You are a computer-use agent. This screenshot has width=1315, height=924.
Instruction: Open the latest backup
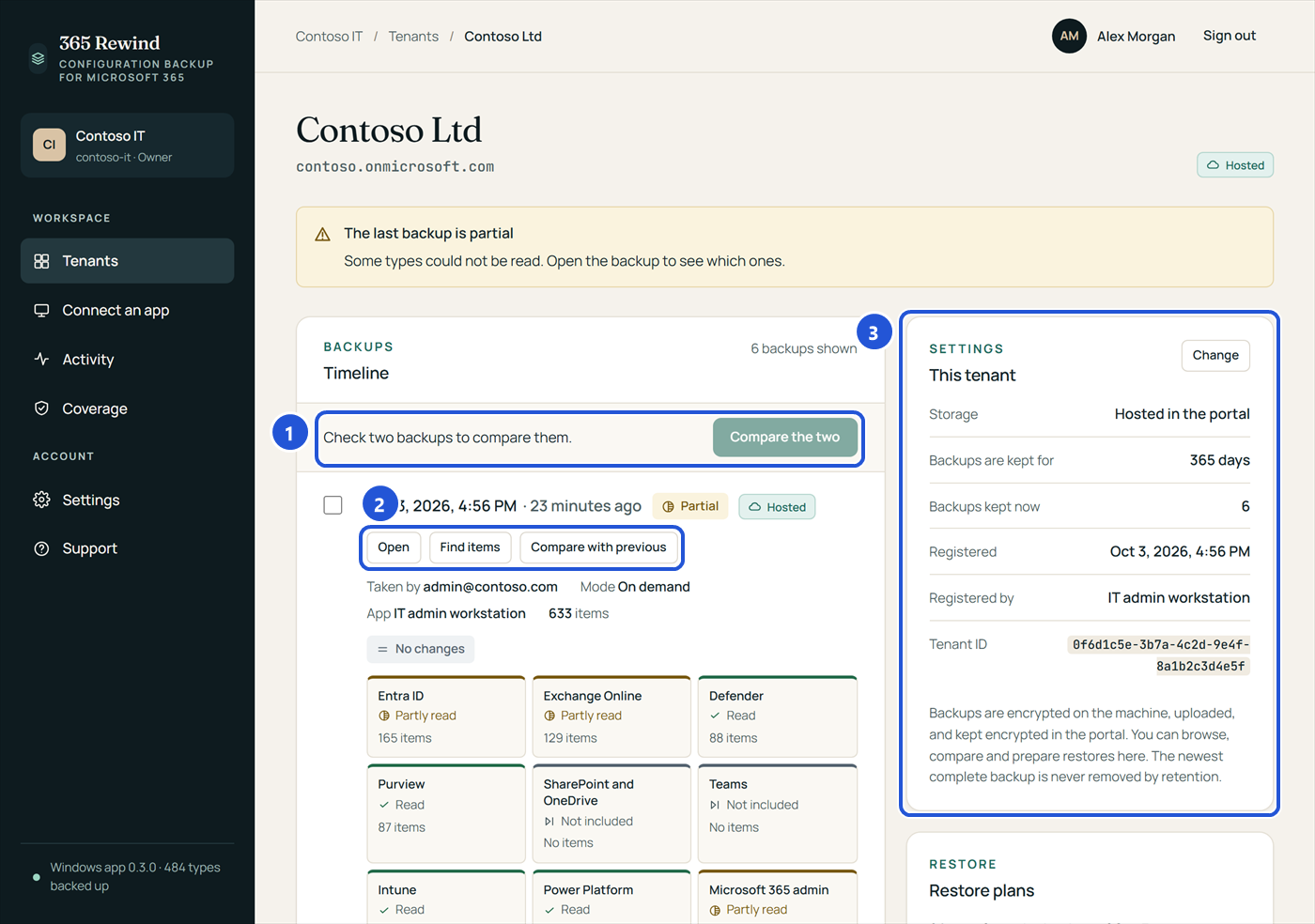(x=394, y=547)
